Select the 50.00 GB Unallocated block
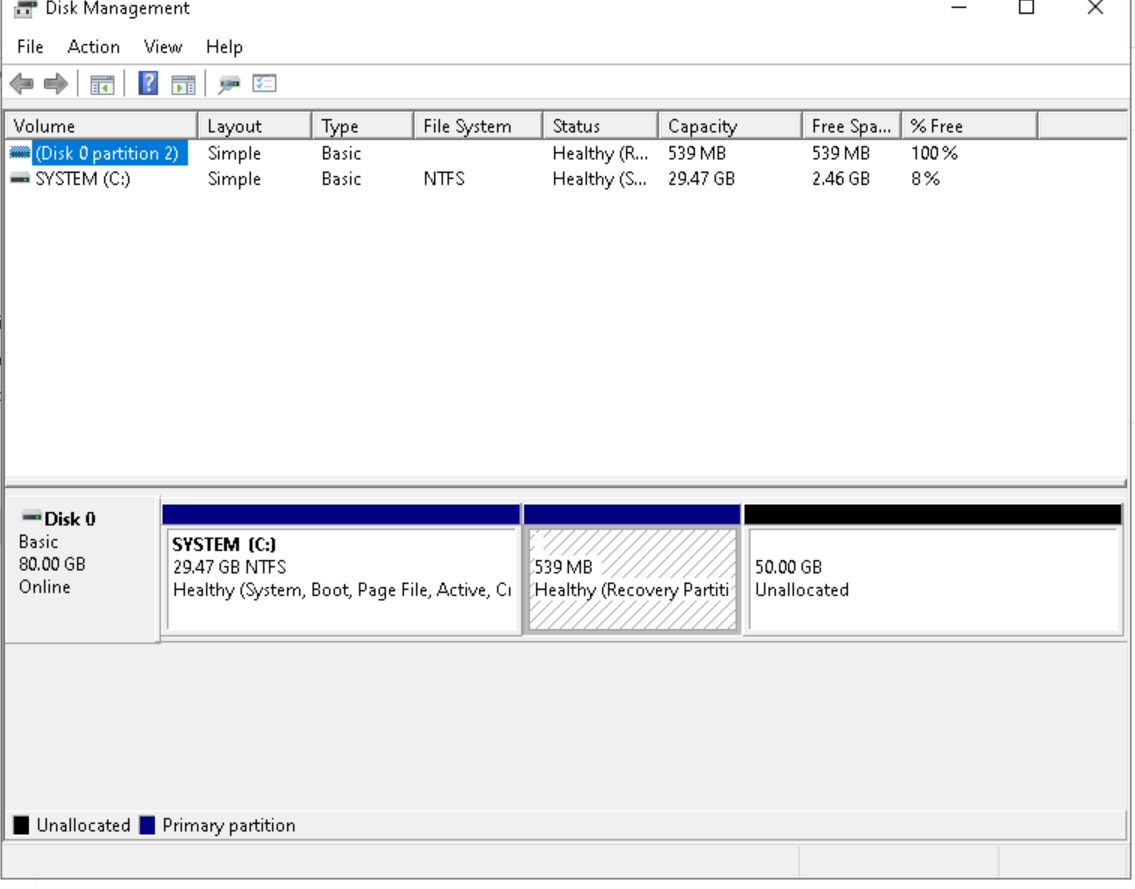The image size is (1135, 889). [x=932, y=580]
